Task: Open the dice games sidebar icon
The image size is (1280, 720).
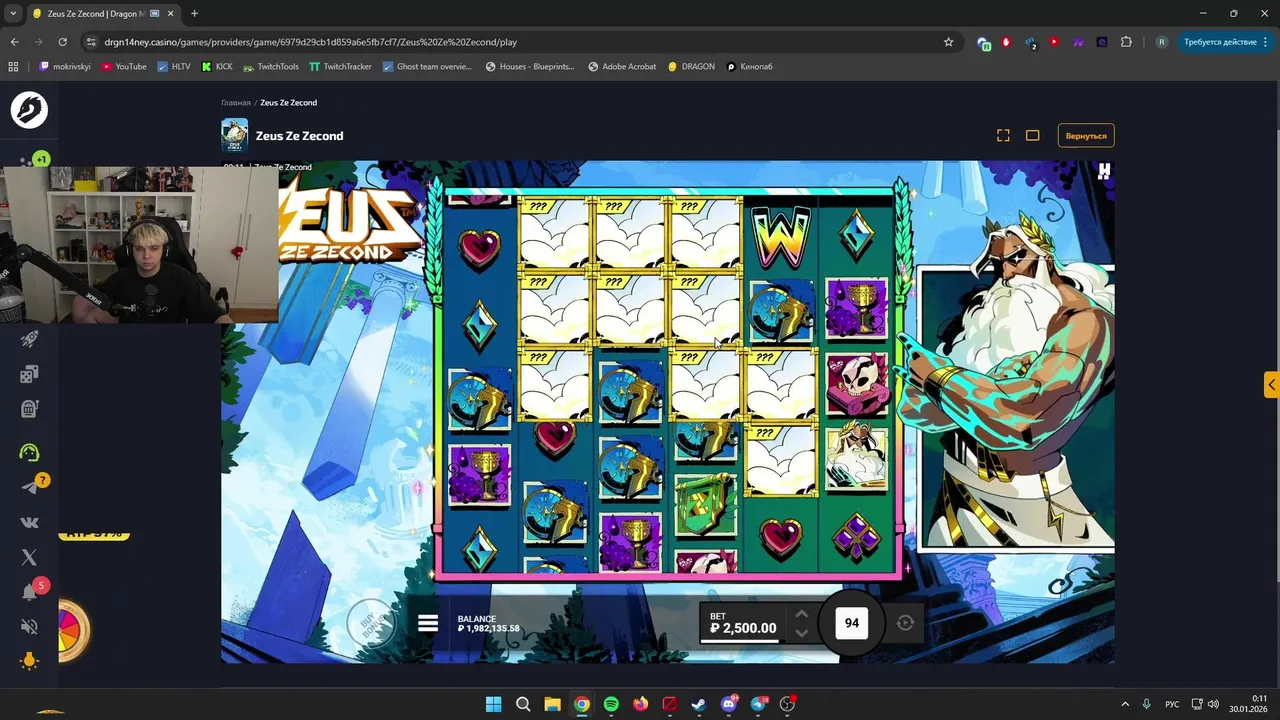Action: pyautogui.click(x=29, y=374)
